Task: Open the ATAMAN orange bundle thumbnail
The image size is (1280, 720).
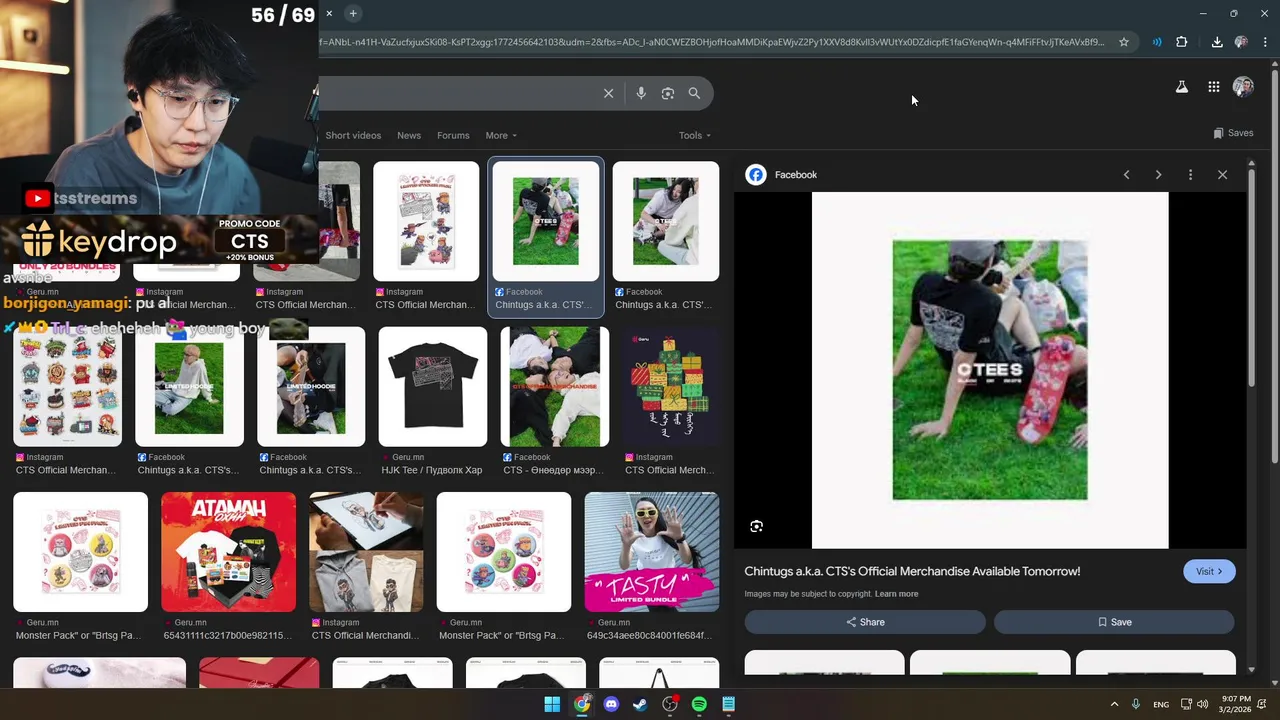Action: [x=228, y=552]
